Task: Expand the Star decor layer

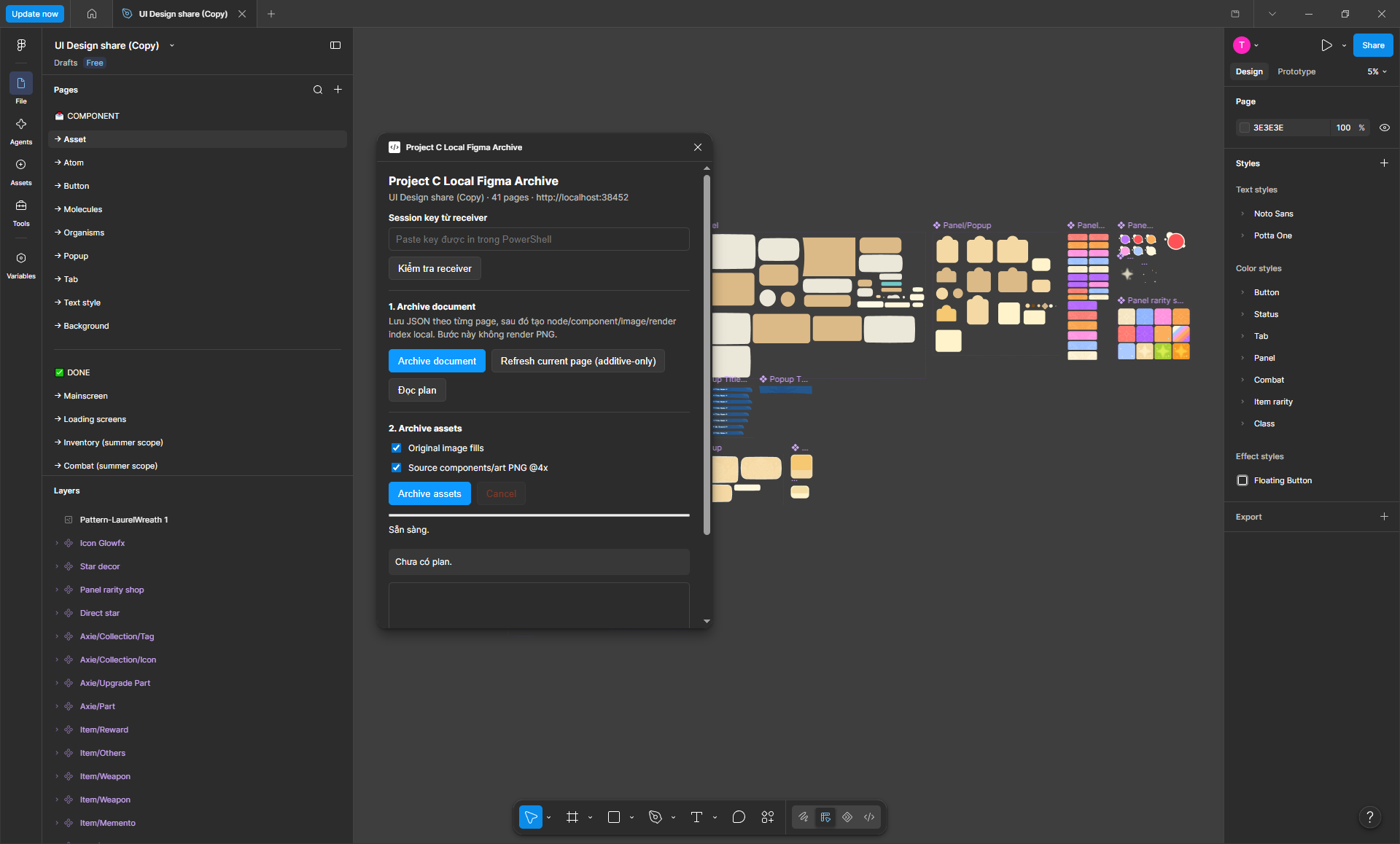Action: [57, 566]
